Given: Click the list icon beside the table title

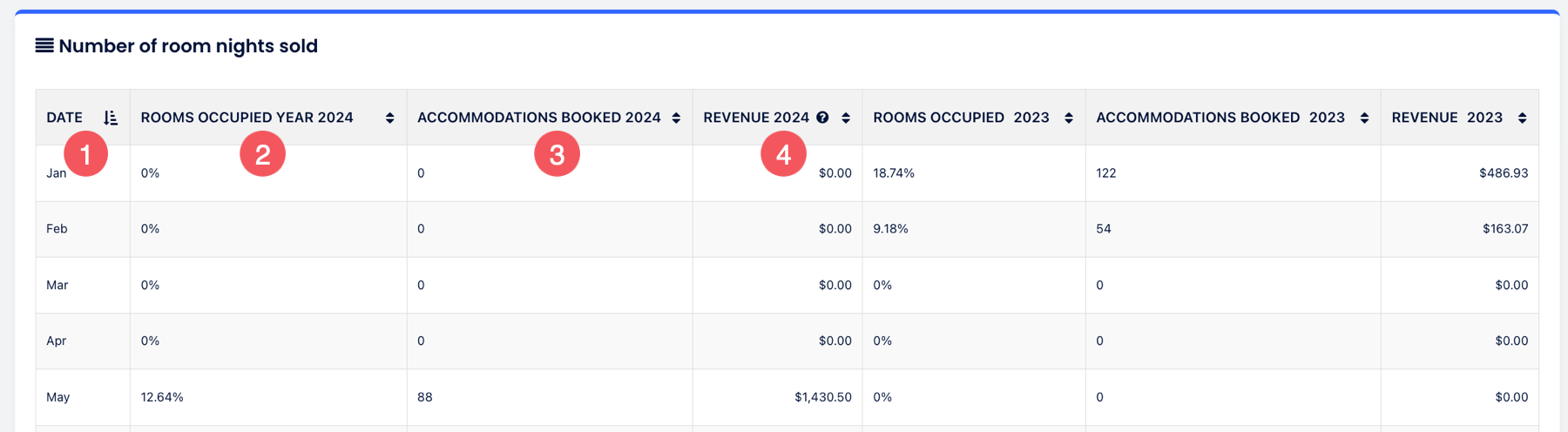Looking at the screenshot, I should 44,45.
